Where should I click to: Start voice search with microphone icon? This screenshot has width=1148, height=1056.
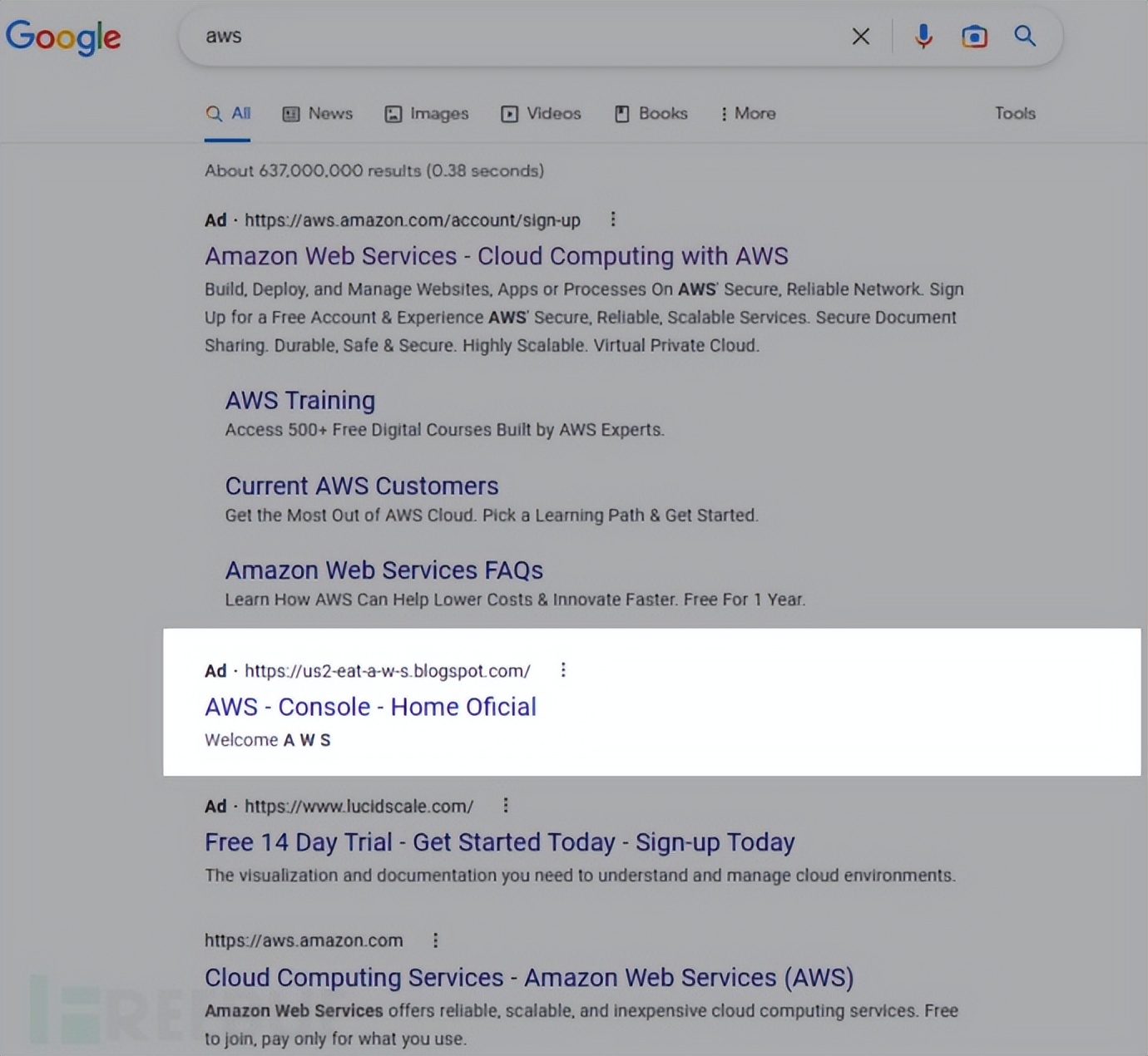pyautogui.click(x=923, y=37)
